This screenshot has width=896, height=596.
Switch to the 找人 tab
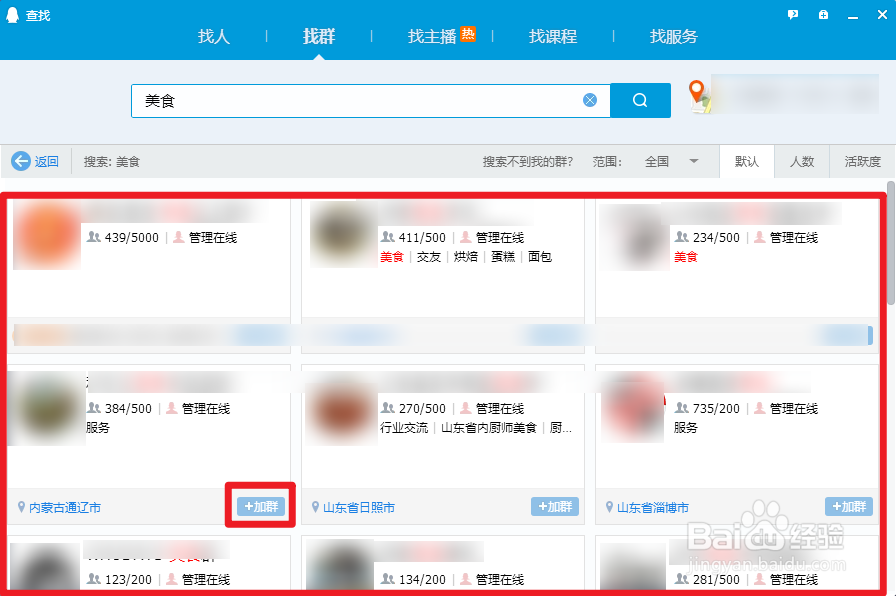tap(214, 37)
